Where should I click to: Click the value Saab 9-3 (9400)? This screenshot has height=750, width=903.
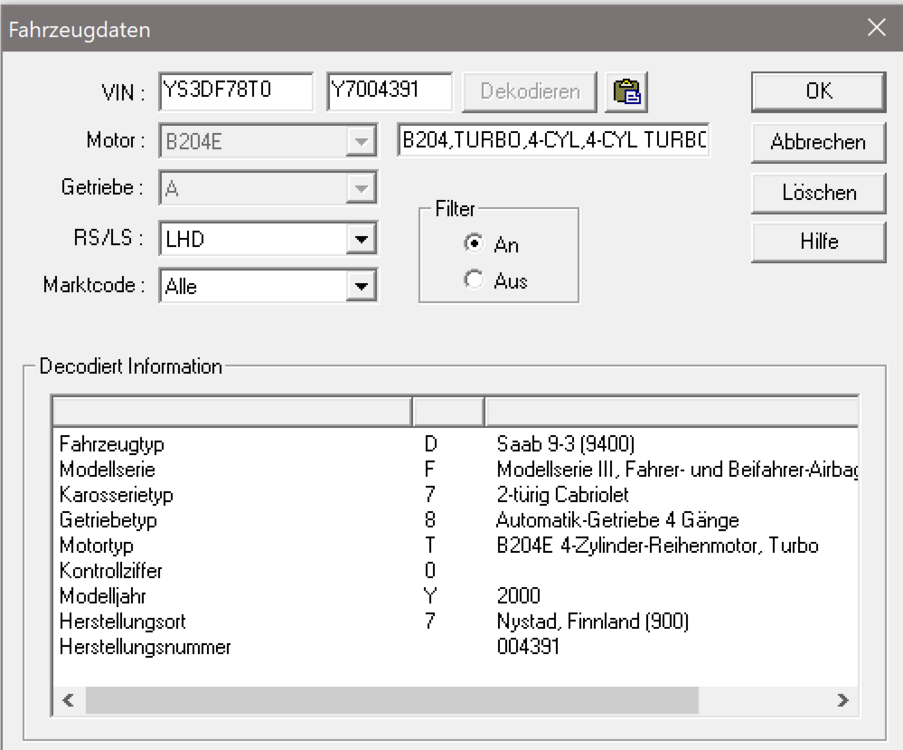(566, 444)
